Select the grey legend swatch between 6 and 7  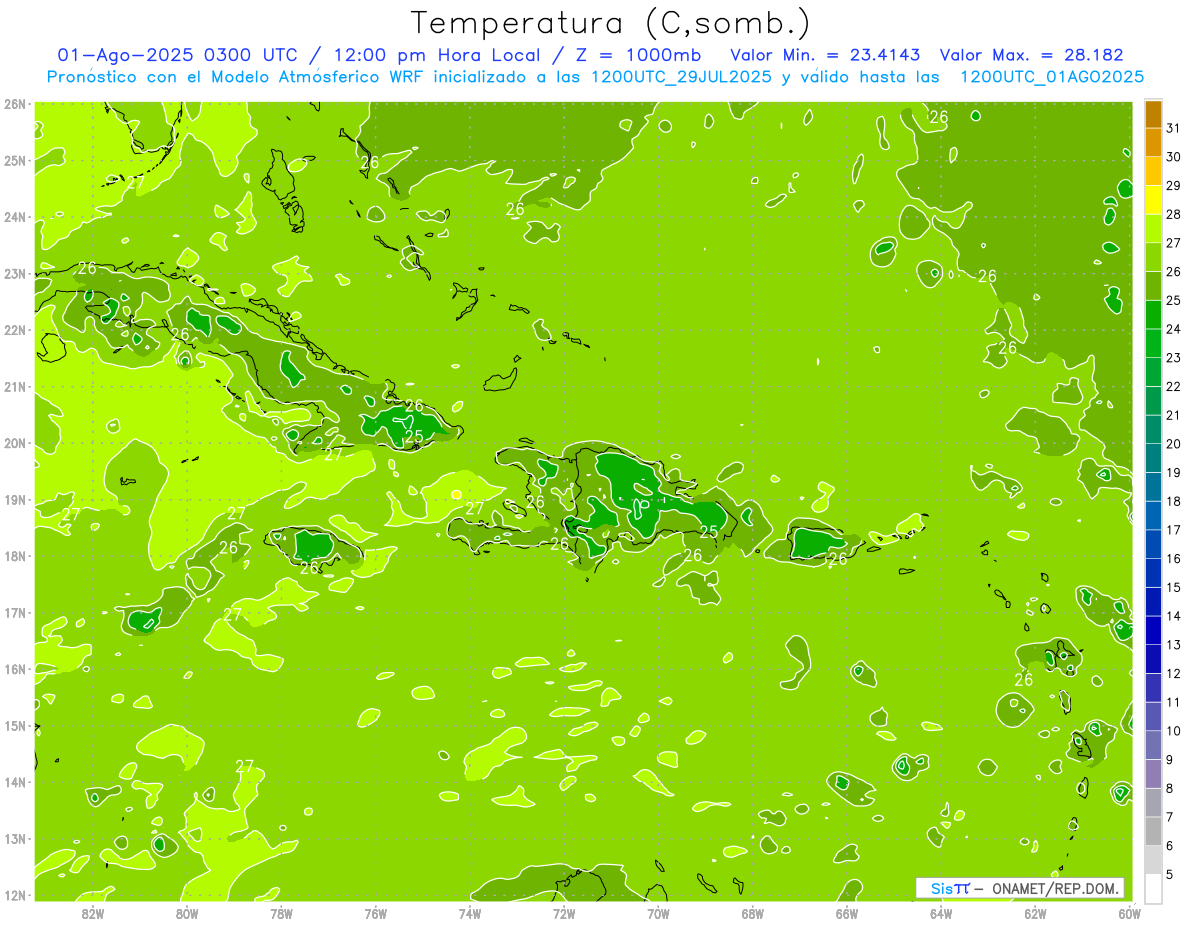[1153, 831]
